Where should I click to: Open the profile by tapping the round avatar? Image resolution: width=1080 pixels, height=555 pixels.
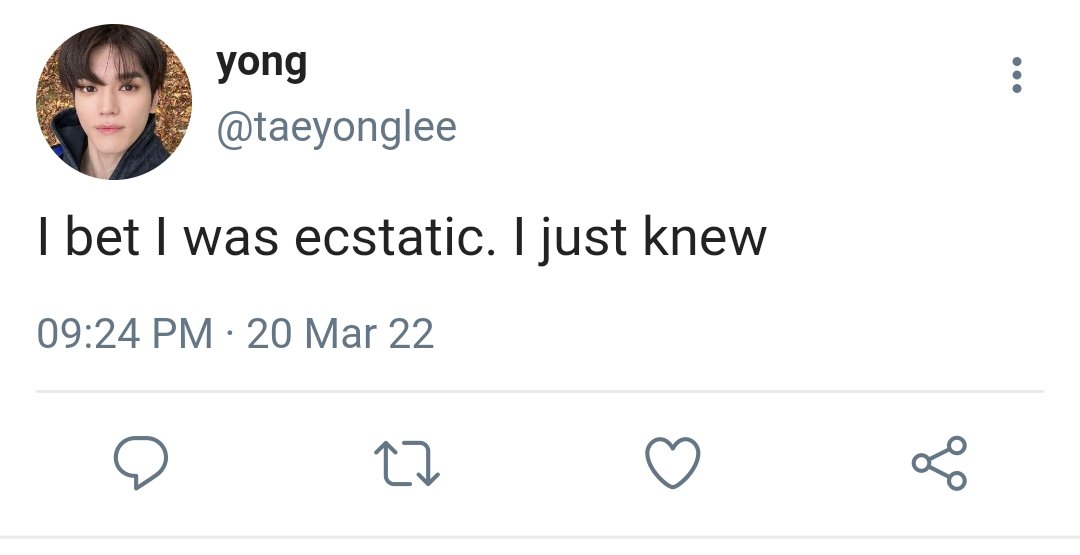pyautogui.click(x=114, y=101)
